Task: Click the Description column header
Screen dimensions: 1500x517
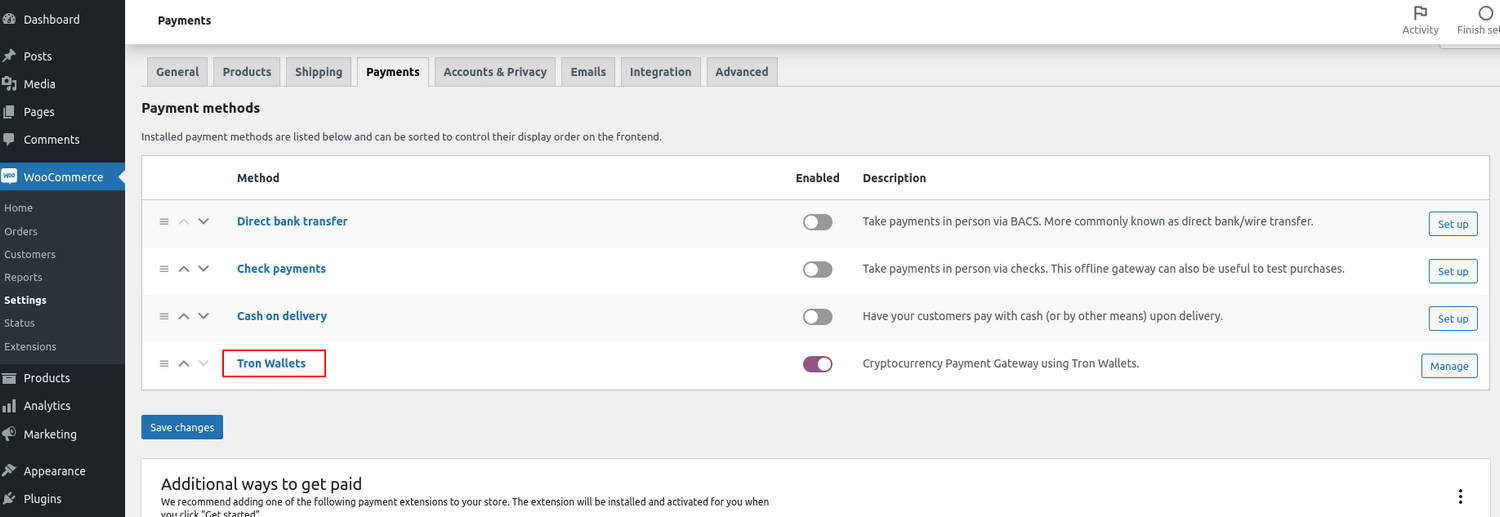Action: click(894, 178)
